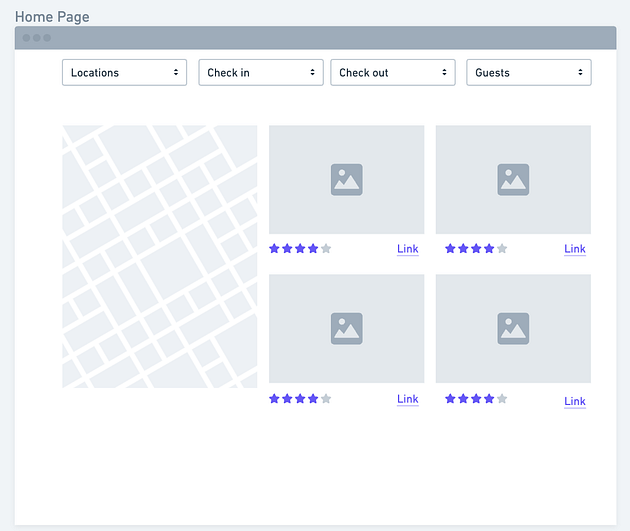Follow the Link under top-right listing
The height and width of the screenshot is (531, 630).
click(575, 249)
